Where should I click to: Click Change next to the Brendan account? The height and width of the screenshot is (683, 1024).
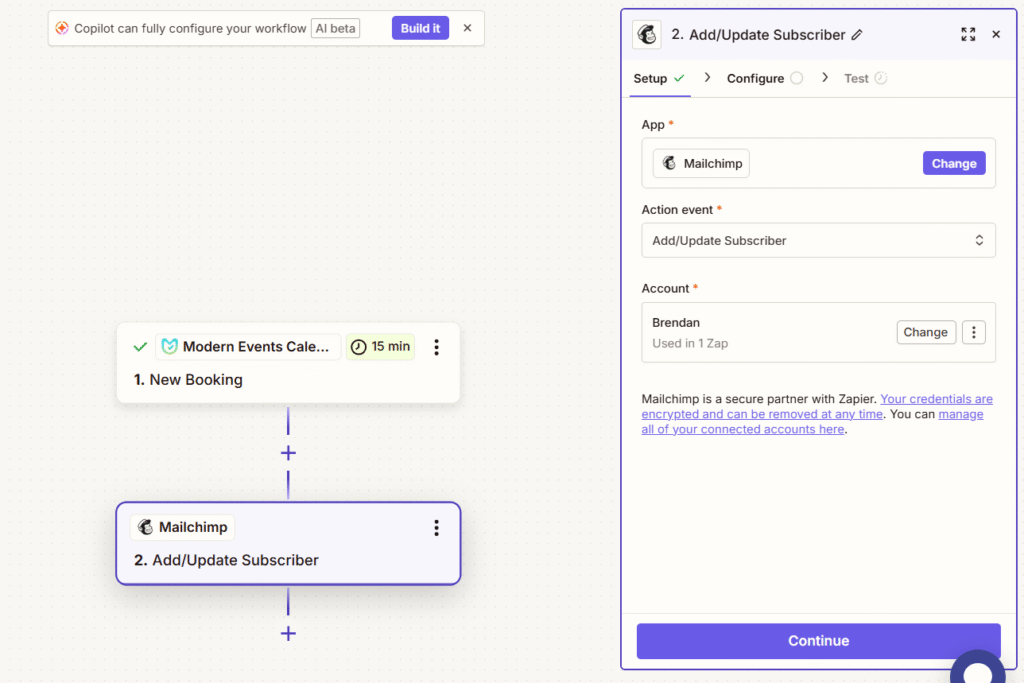pos(925,331)
